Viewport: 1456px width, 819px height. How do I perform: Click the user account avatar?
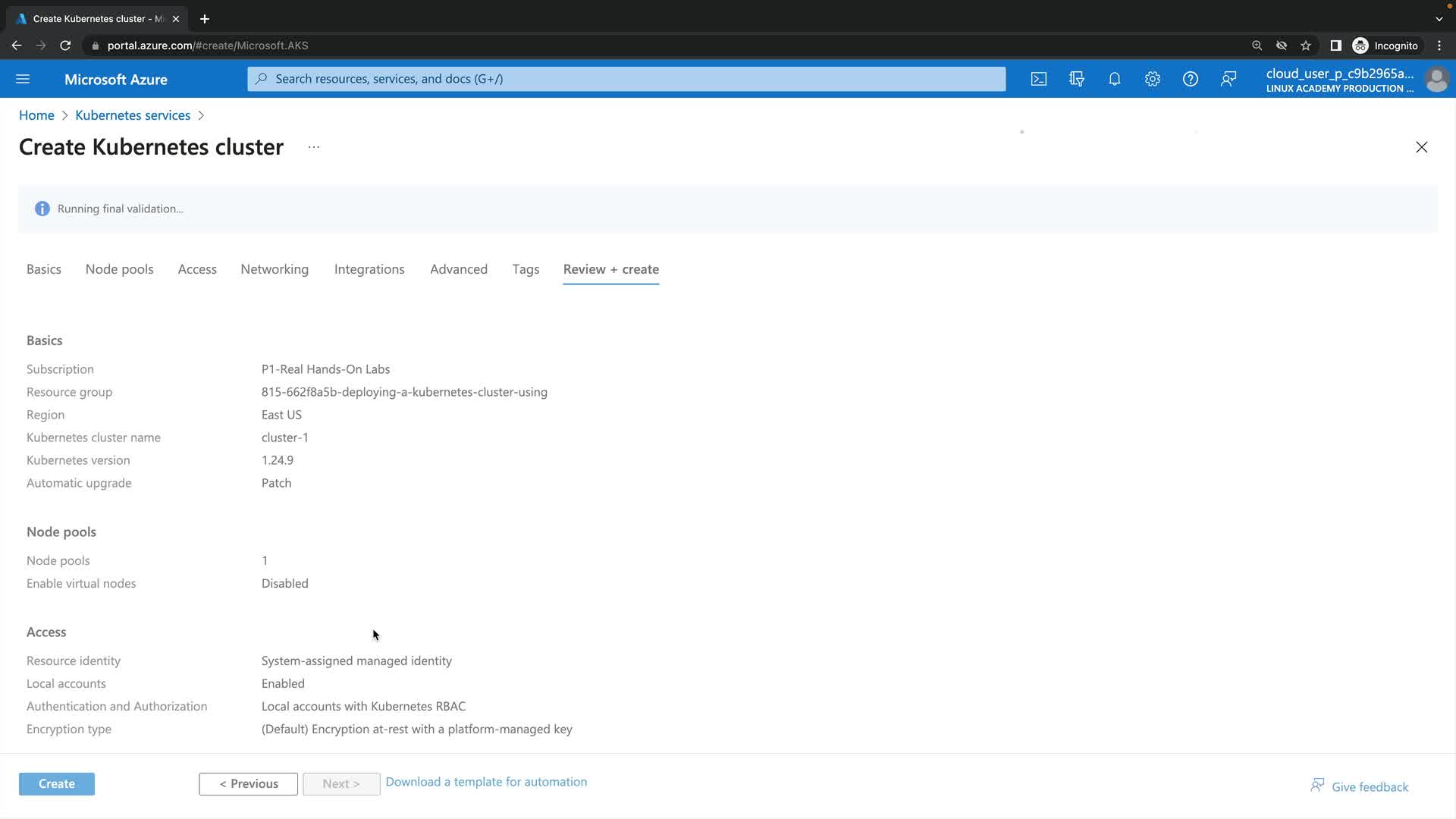pos(1436,79)
